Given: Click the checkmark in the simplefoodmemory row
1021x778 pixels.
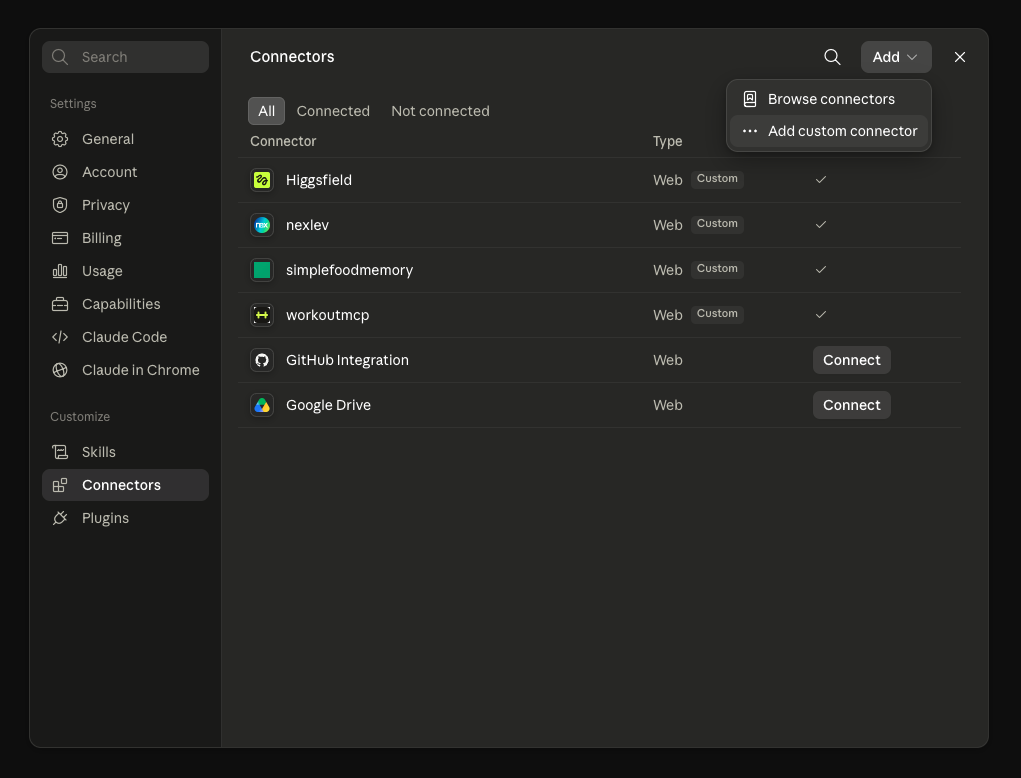Looking at the screenshot, I should pos(821,270).
